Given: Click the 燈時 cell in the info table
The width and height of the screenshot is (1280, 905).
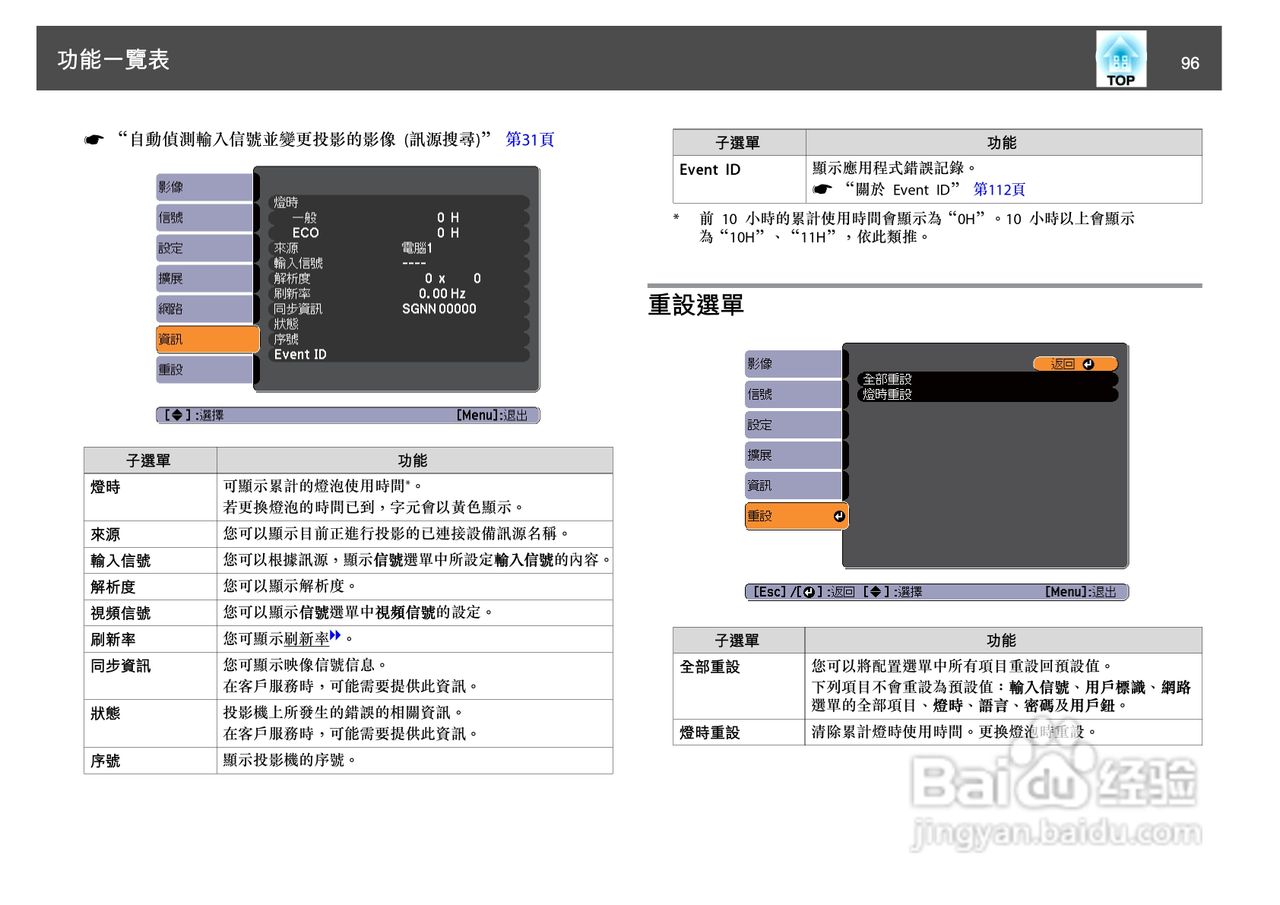Looking at the screenshot, I should (x=150, y=497).
